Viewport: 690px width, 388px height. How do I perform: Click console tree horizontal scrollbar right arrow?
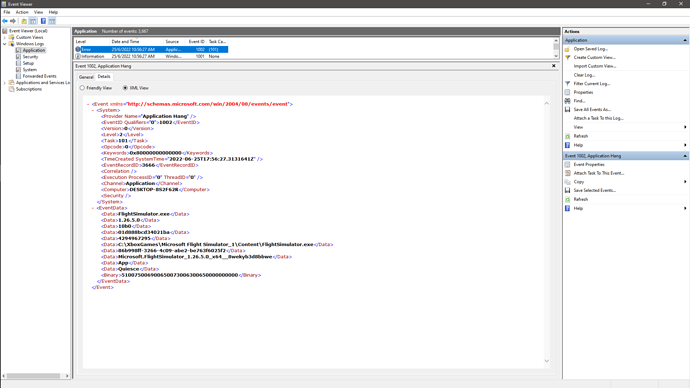[67, 376]
